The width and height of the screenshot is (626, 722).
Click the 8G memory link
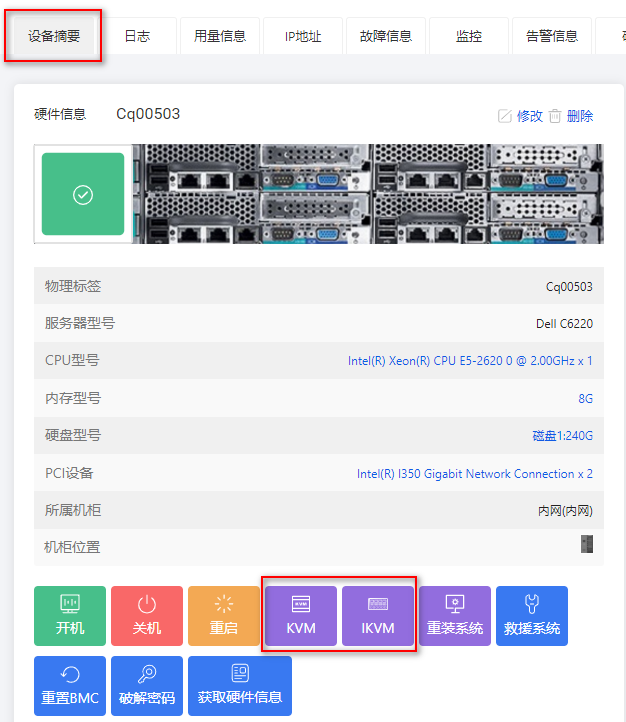tap(585, 398)
